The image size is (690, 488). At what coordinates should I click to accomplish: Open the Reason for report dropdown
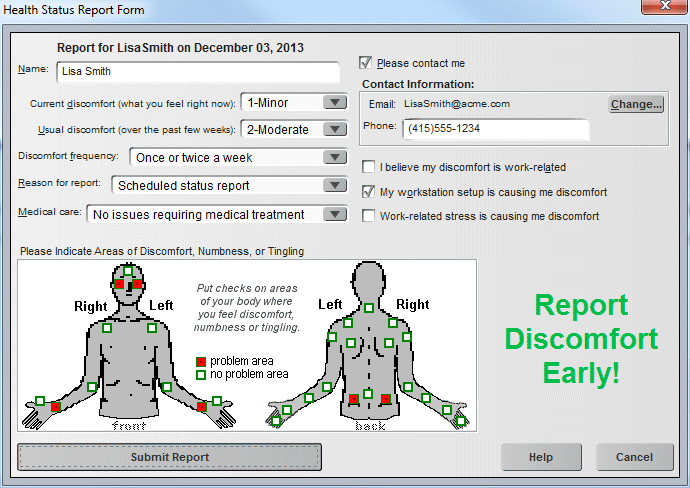335,185
